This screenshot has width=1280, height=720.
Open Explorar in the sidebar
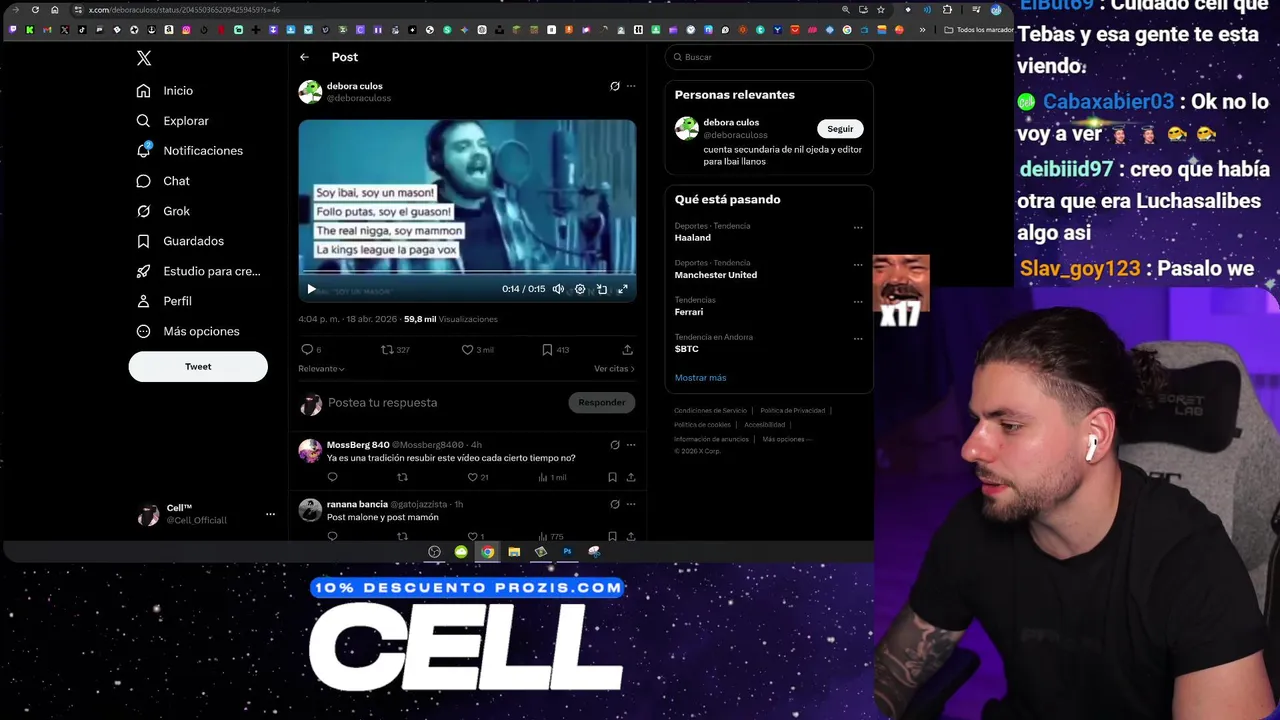click(x=173, y=121)
